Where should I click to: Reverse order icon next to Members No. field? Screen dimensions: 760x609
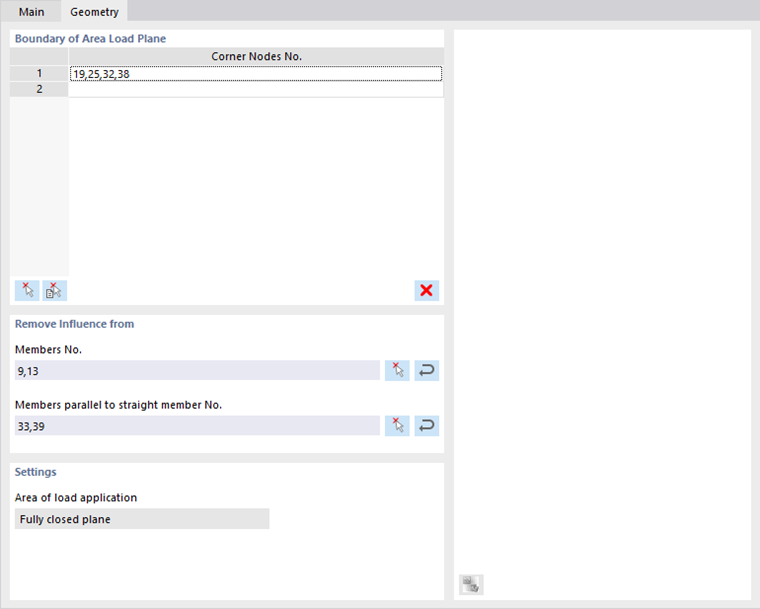[427, 370]
